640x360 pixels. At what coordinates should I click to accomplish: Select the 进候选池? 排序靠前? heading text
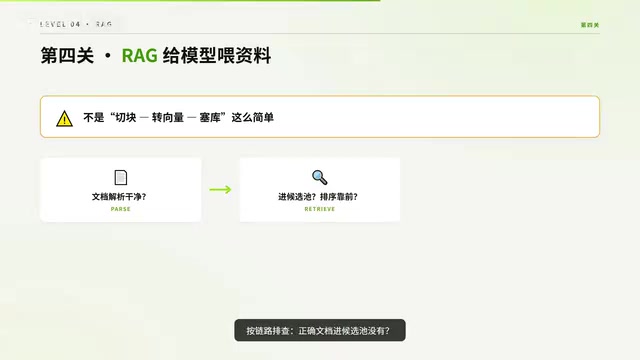point(318,197)
